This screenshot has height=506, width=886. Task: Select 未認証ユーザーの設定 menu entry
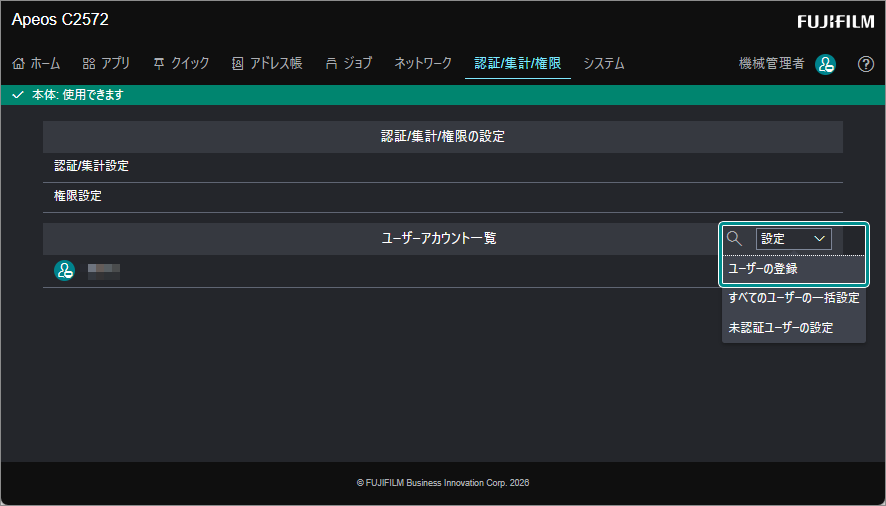[793, 328]
